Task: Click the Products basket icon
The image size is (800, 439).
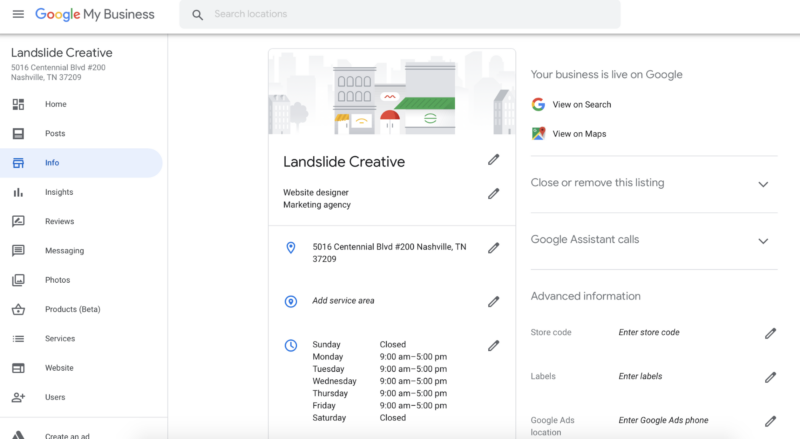Action: (x=18, y=309)
